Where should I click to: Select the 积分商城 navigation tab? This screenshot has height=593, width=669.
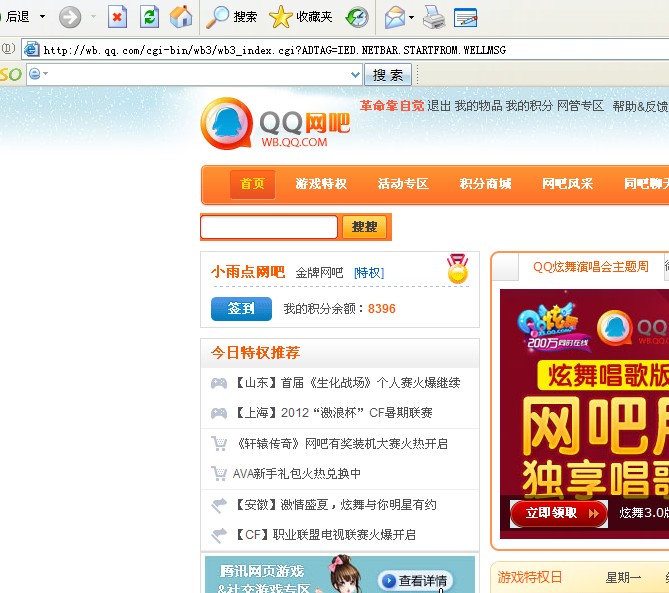tap(486, 184)
